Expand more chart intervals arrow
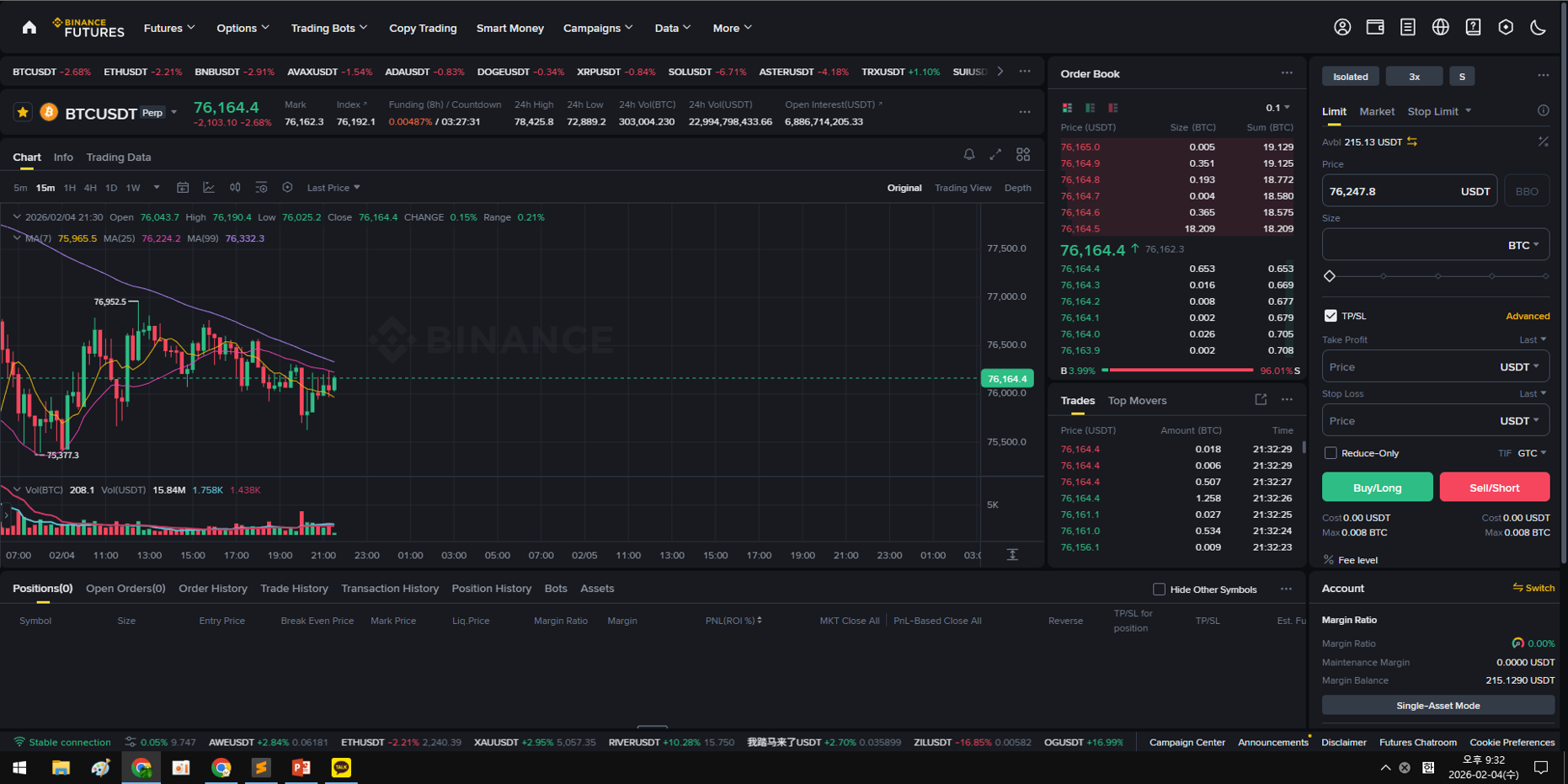This screenshot has height=784, width=1568. [x=157, y=188]
